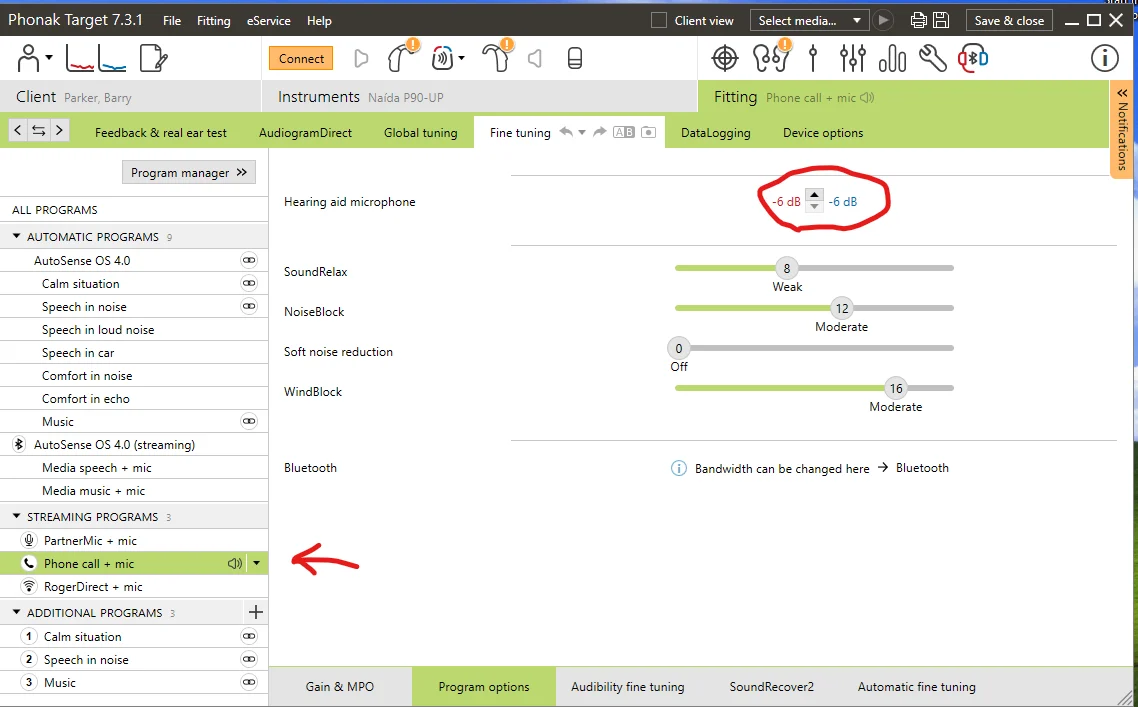Viewport: 1138px width, 707px height.
Task: Open the eService menu
Action: tap(269, 20)
